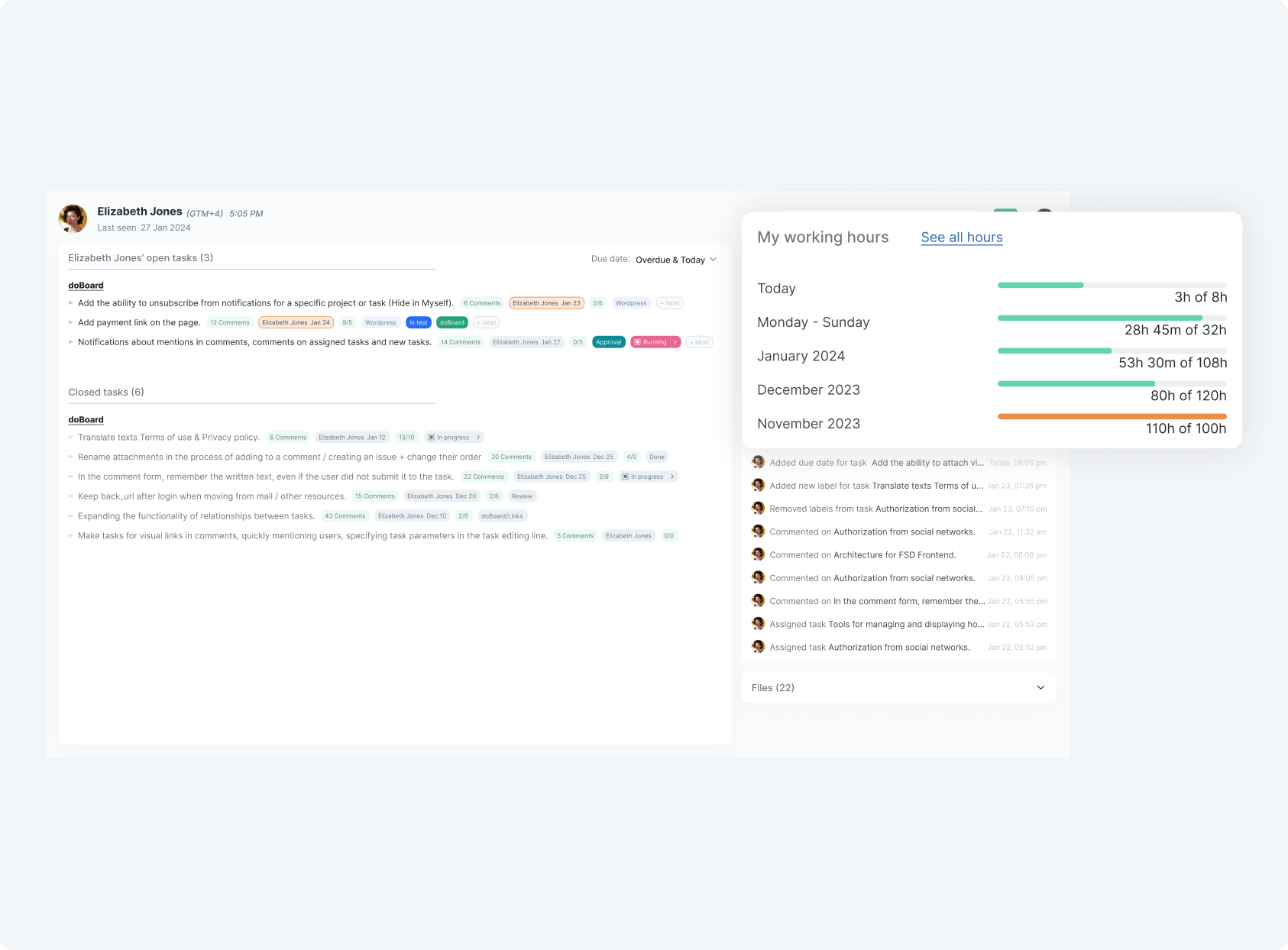Click Elizabeth Jones' profile avatar in header

pyautogui.click(x=73, y=218)
